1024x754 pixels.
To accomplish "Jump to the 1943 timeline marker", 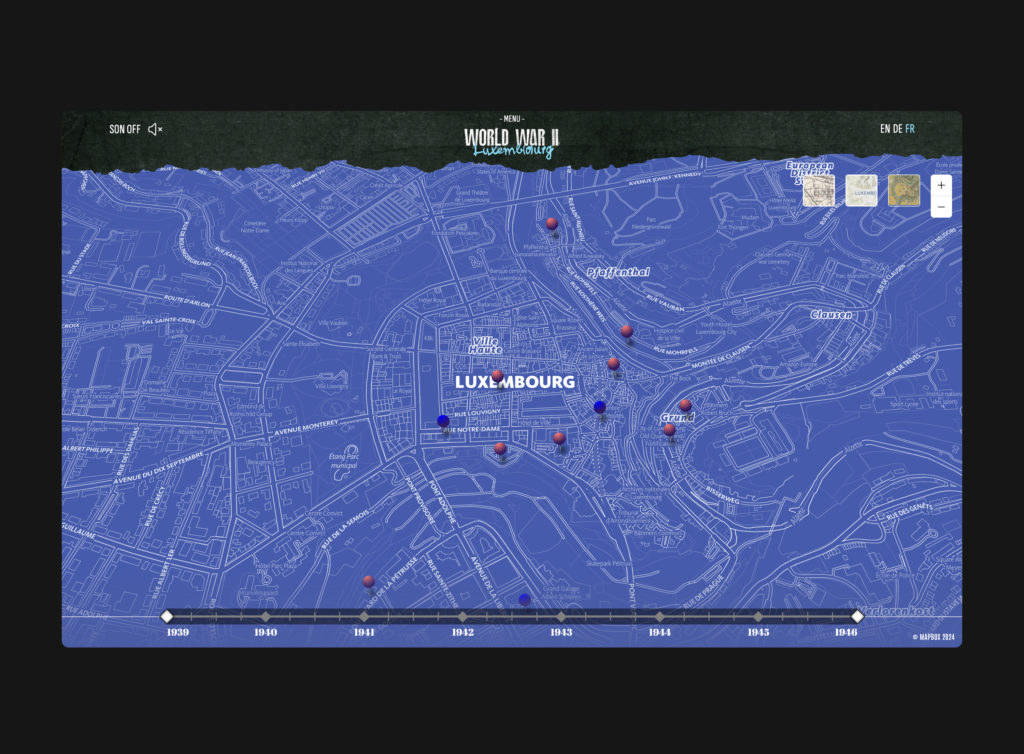I will click(561, 617).
